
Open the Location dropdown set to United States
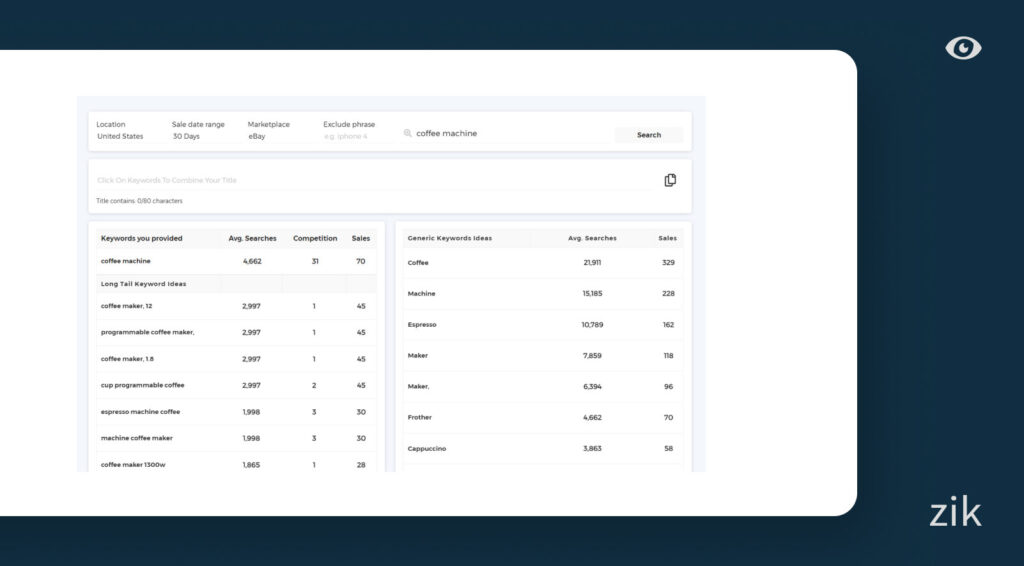coord(120,136)
